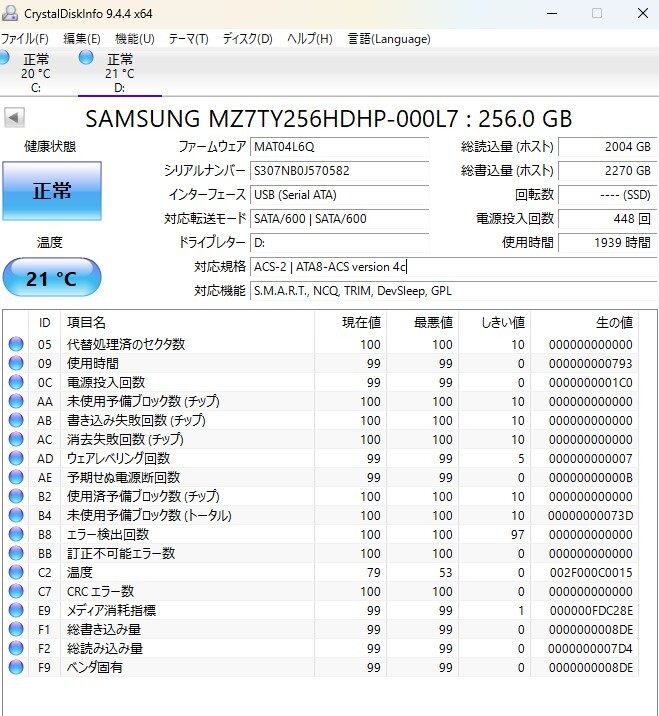Select the D: drive tab at 21 °C

120,73
